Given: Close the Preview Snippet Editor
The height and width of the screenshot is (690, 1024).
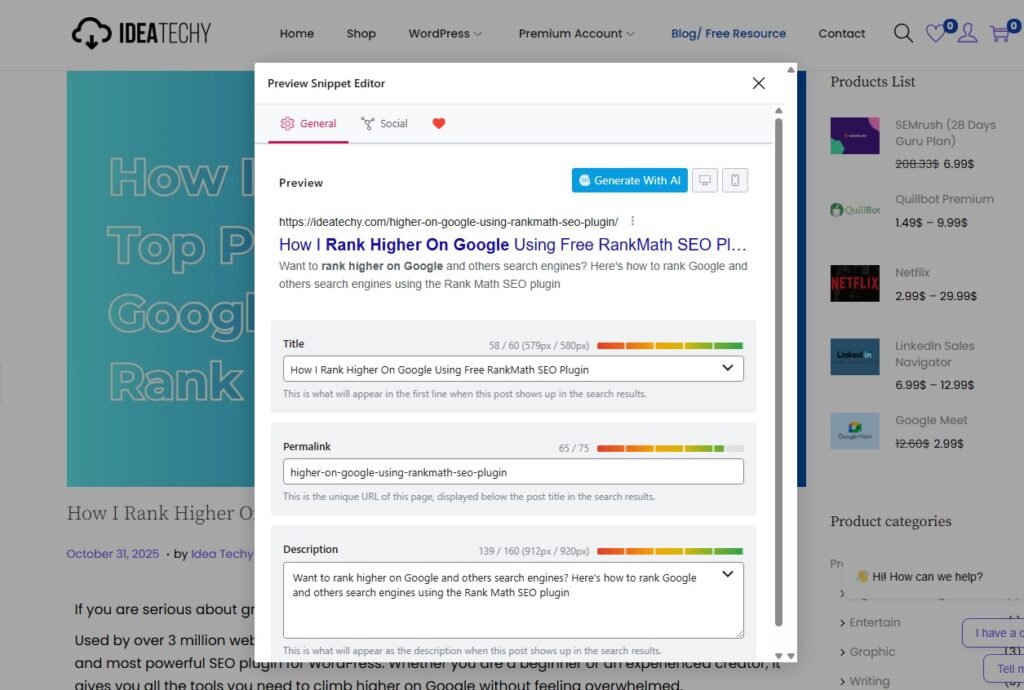Looking at the screenshot, I should coord(758,83).
